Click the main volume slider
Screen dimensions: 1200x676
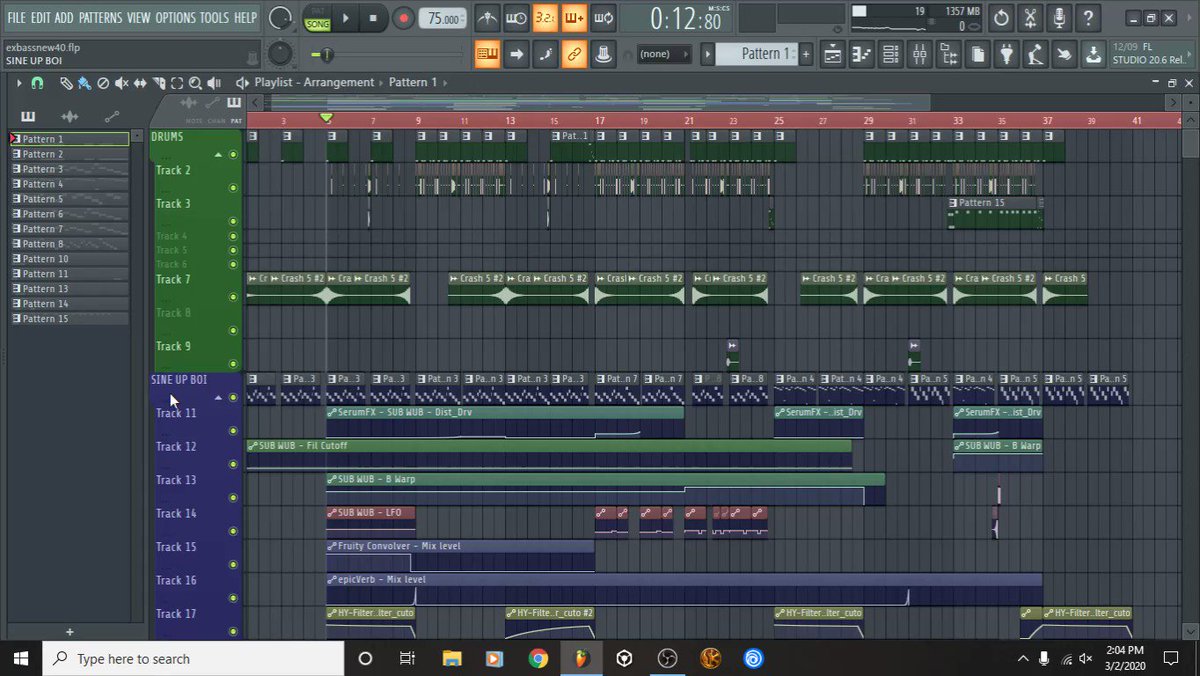(x=281, y=17)
